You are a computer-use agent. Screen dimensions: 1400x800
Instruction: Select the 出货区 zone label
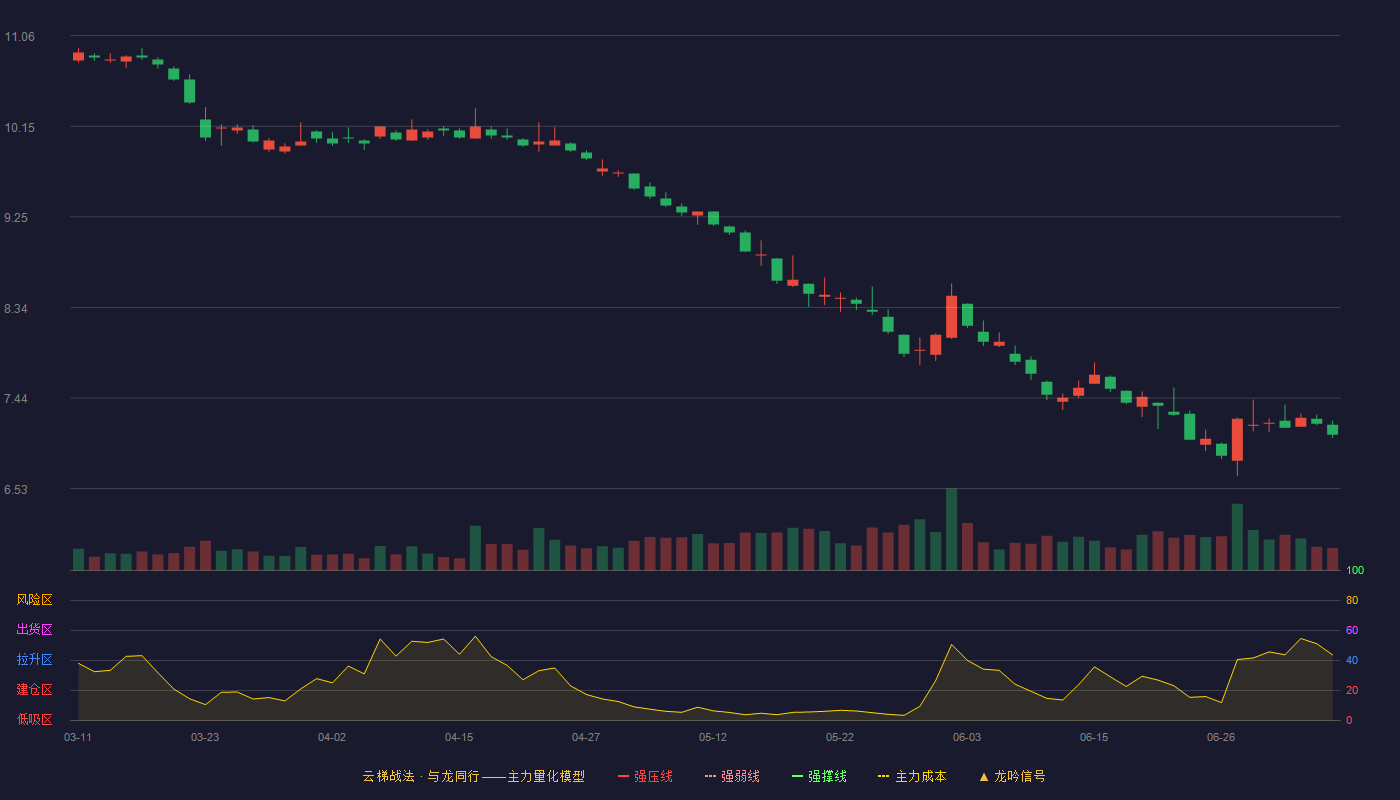34,630
